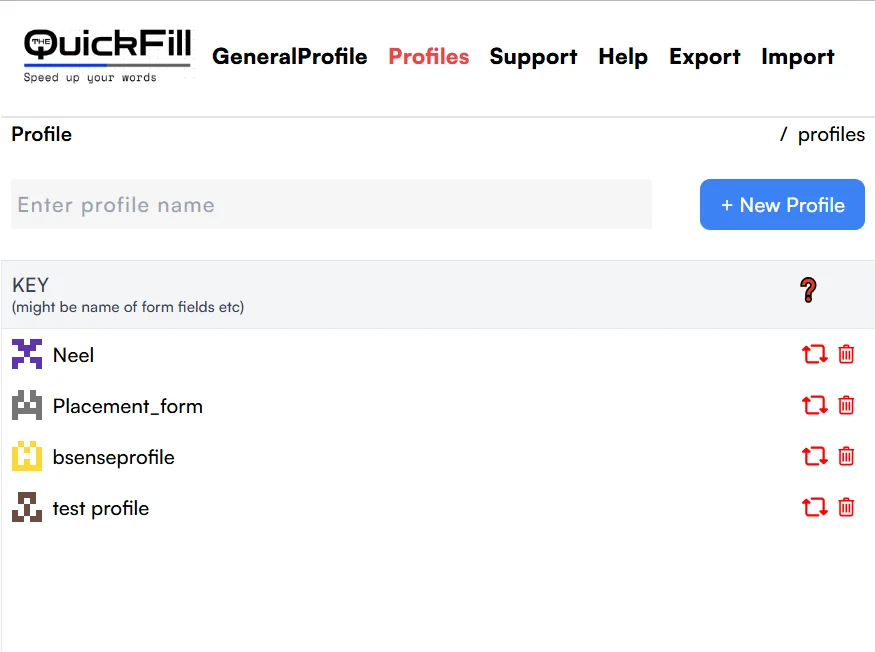Click swap arrows icon for bsenseprofile
The image size is (875, 652).
click(x=814, y=456)
